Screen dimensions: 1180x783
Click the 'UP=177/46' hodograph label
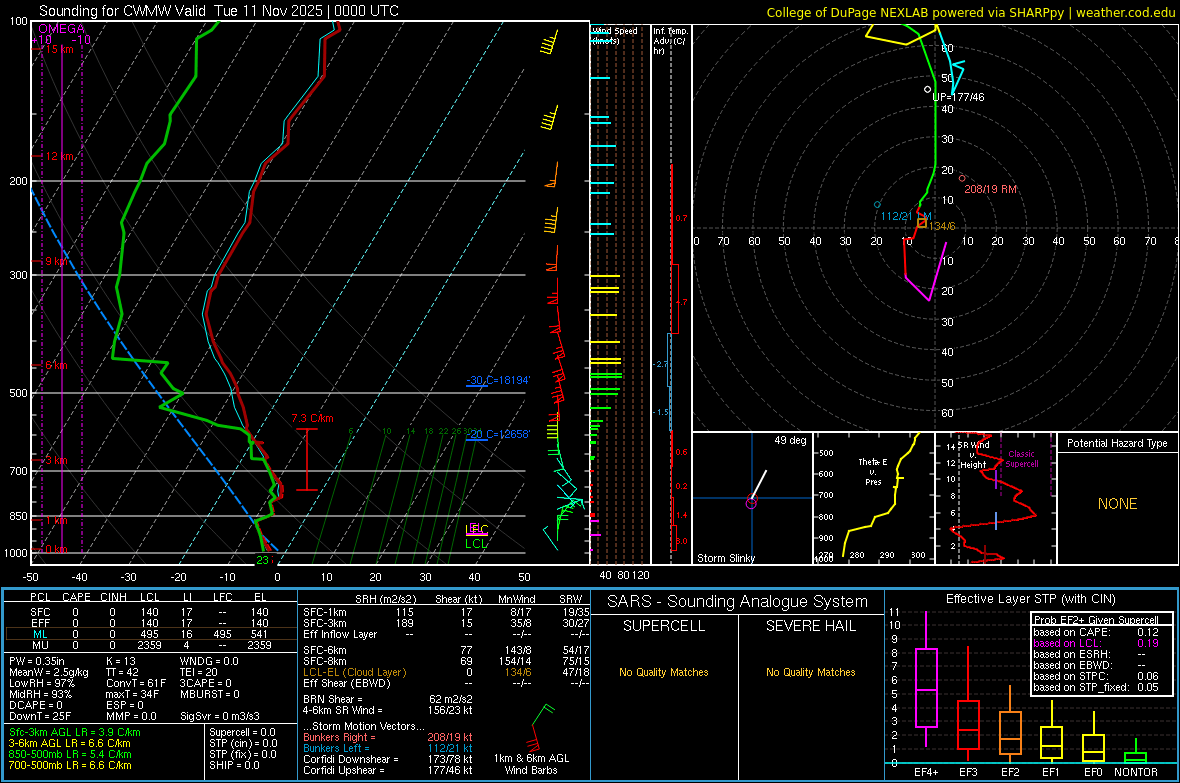[958, 97]
